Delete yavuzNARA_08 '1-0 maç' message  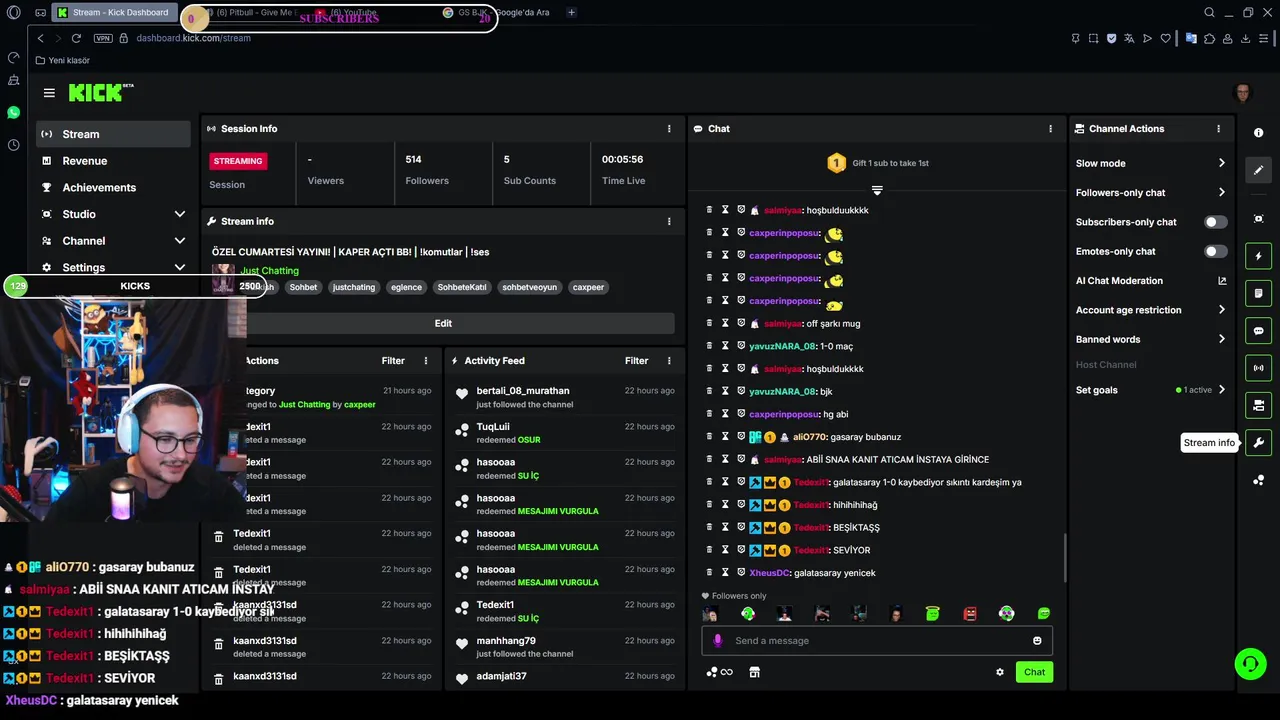[709, 346]
